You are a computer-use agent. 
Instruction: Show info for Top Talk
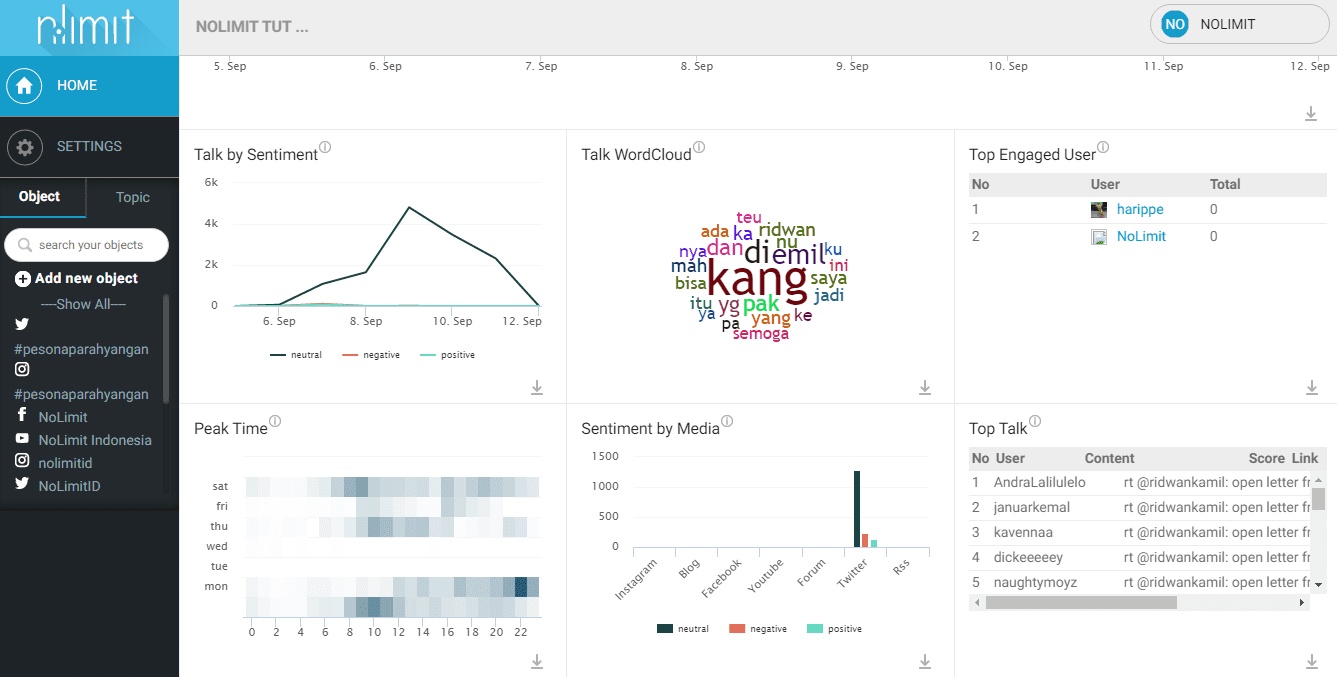tap(1035, 422)
